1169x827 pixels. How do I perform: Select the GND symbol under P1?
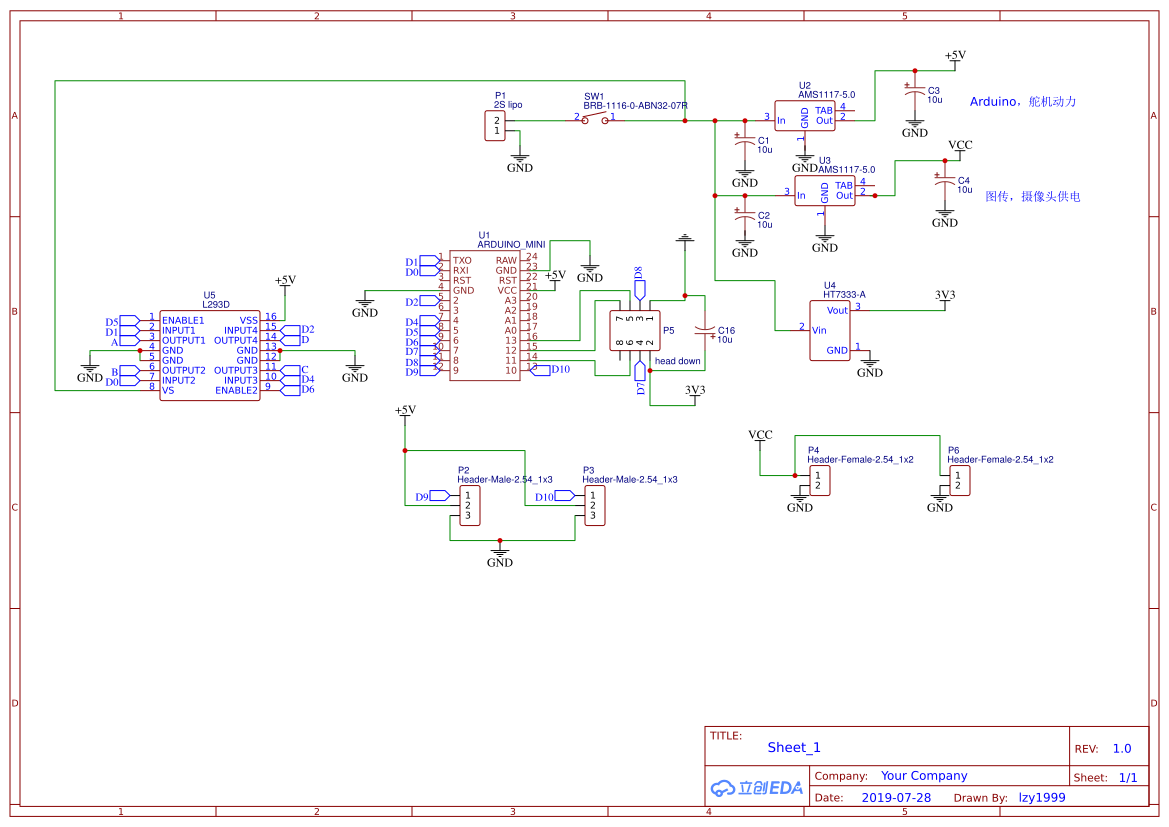(x=520, y=163)
